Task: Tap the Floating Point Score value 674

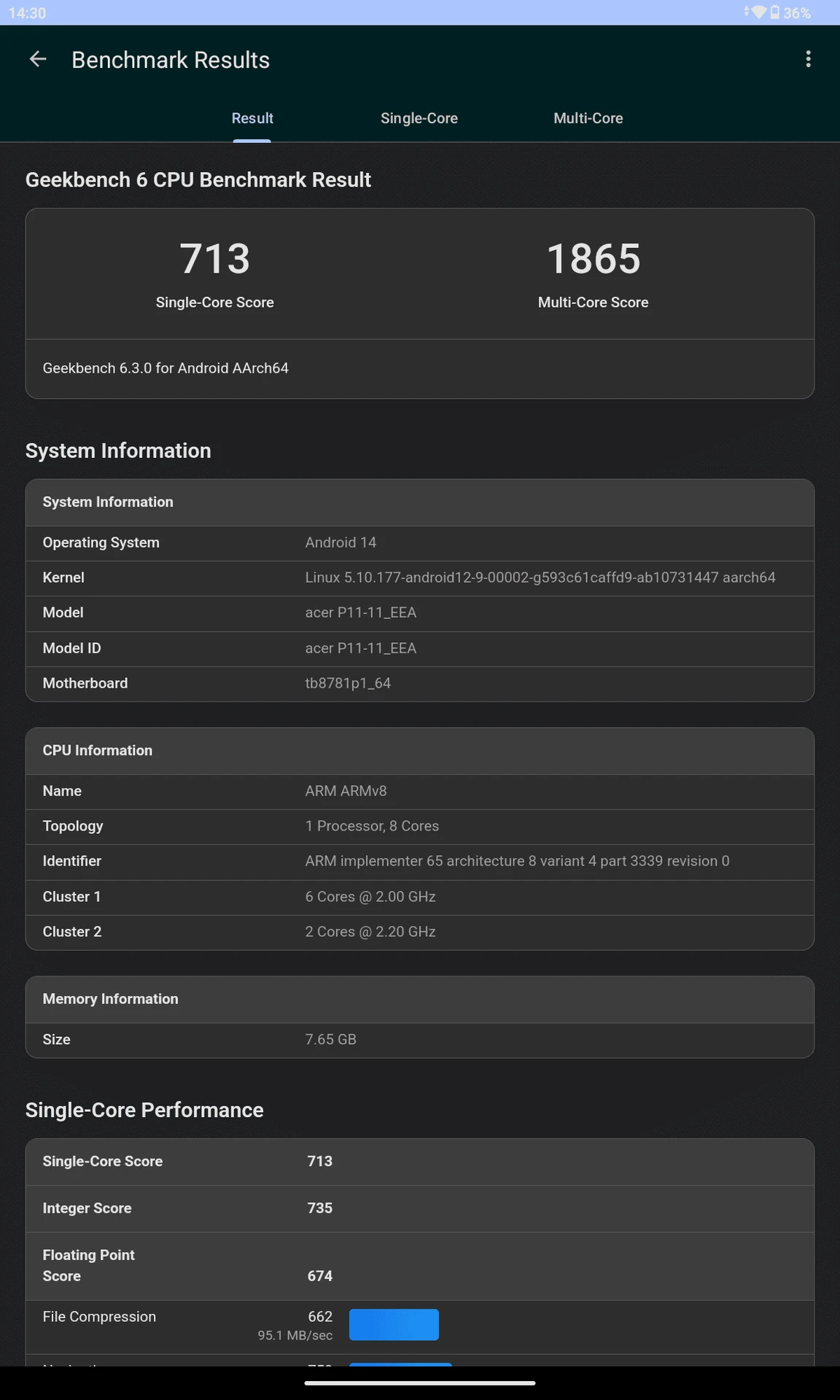Action: [x=319, y=1276]
